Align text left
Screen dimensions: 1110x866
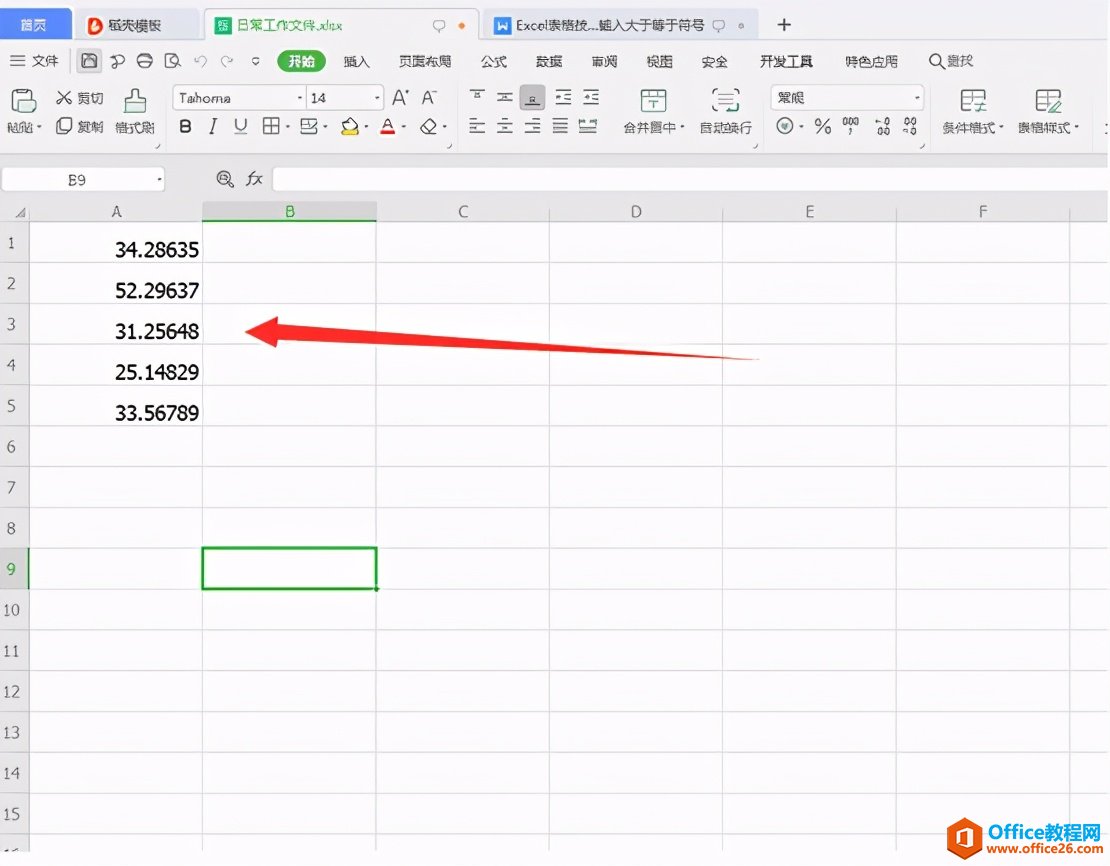tap(477, 127)
